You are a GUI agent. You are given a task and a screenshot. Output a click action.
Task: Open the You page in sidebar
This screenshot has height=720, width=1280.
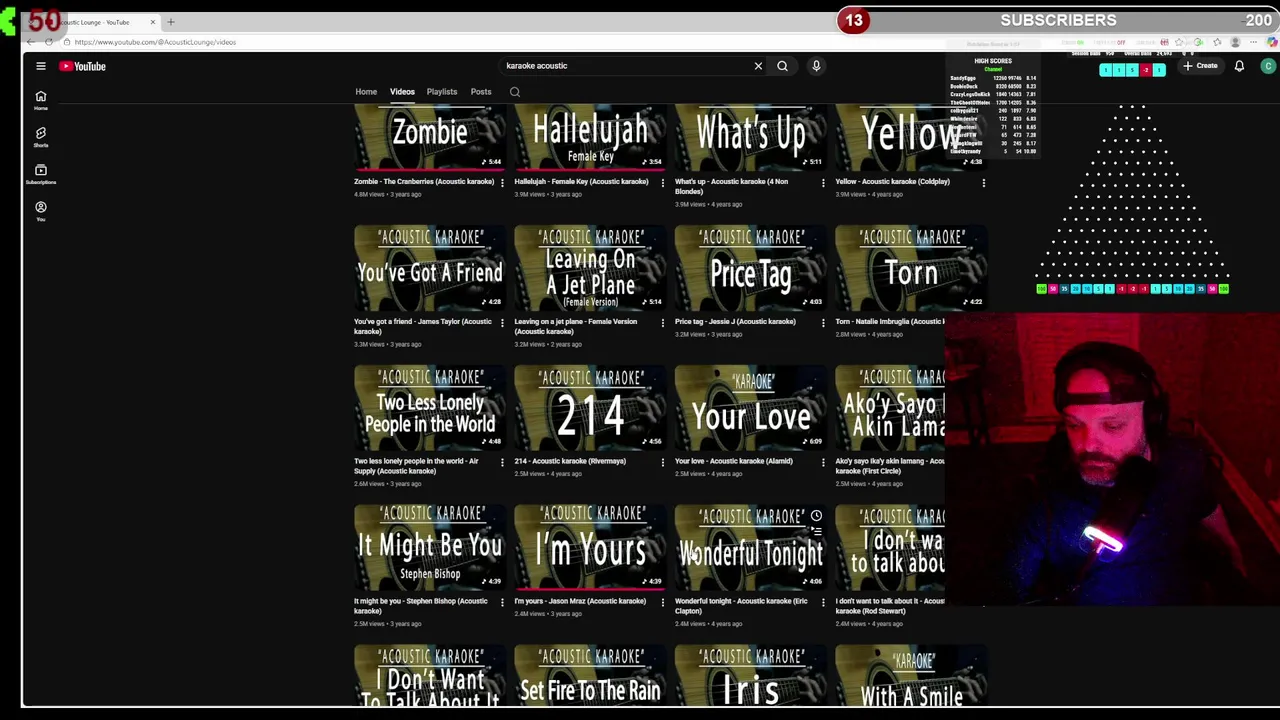pyautogui.click(x=41, y=211)
